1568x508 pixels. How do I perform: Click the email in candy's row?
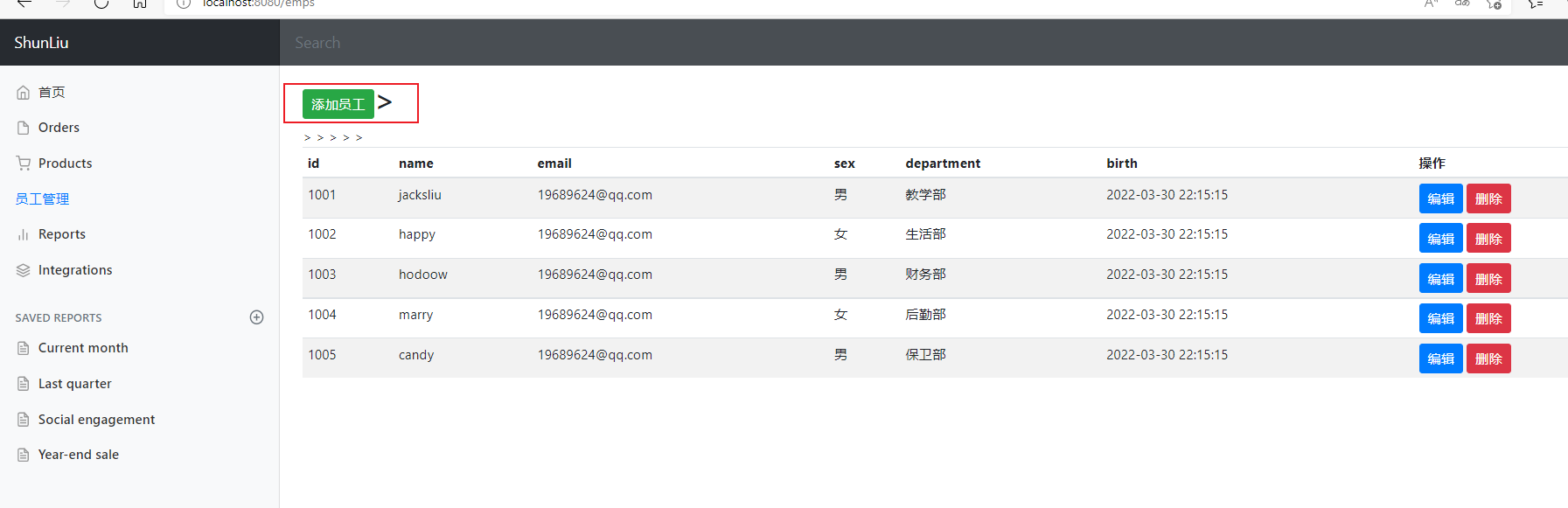[x=595, y=355]
